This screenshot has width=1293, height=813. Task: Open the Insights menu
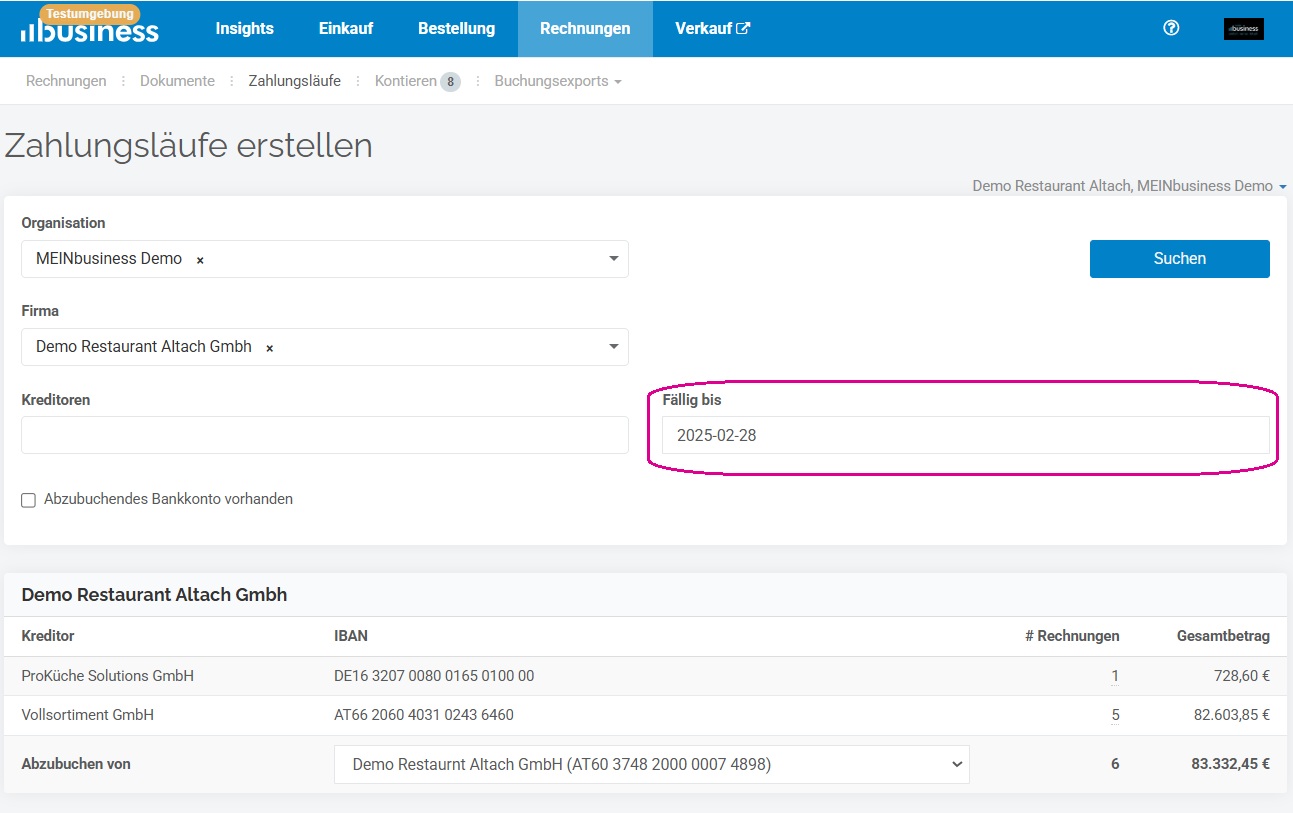pyautogui.click(x=244, y=28)
